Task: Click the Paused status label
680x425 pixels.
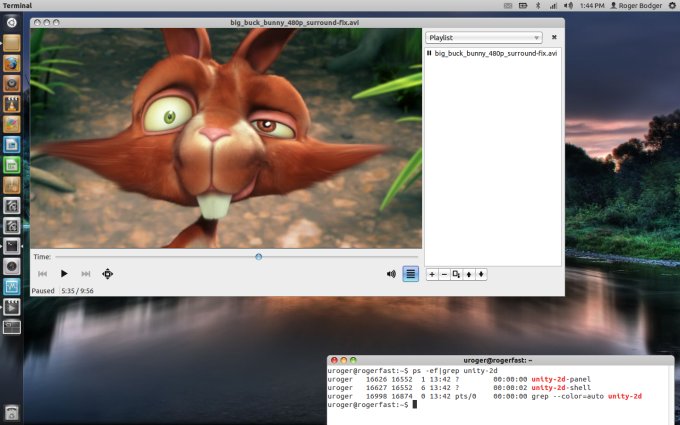Action: pyautogui.click(x=43, y=291)
